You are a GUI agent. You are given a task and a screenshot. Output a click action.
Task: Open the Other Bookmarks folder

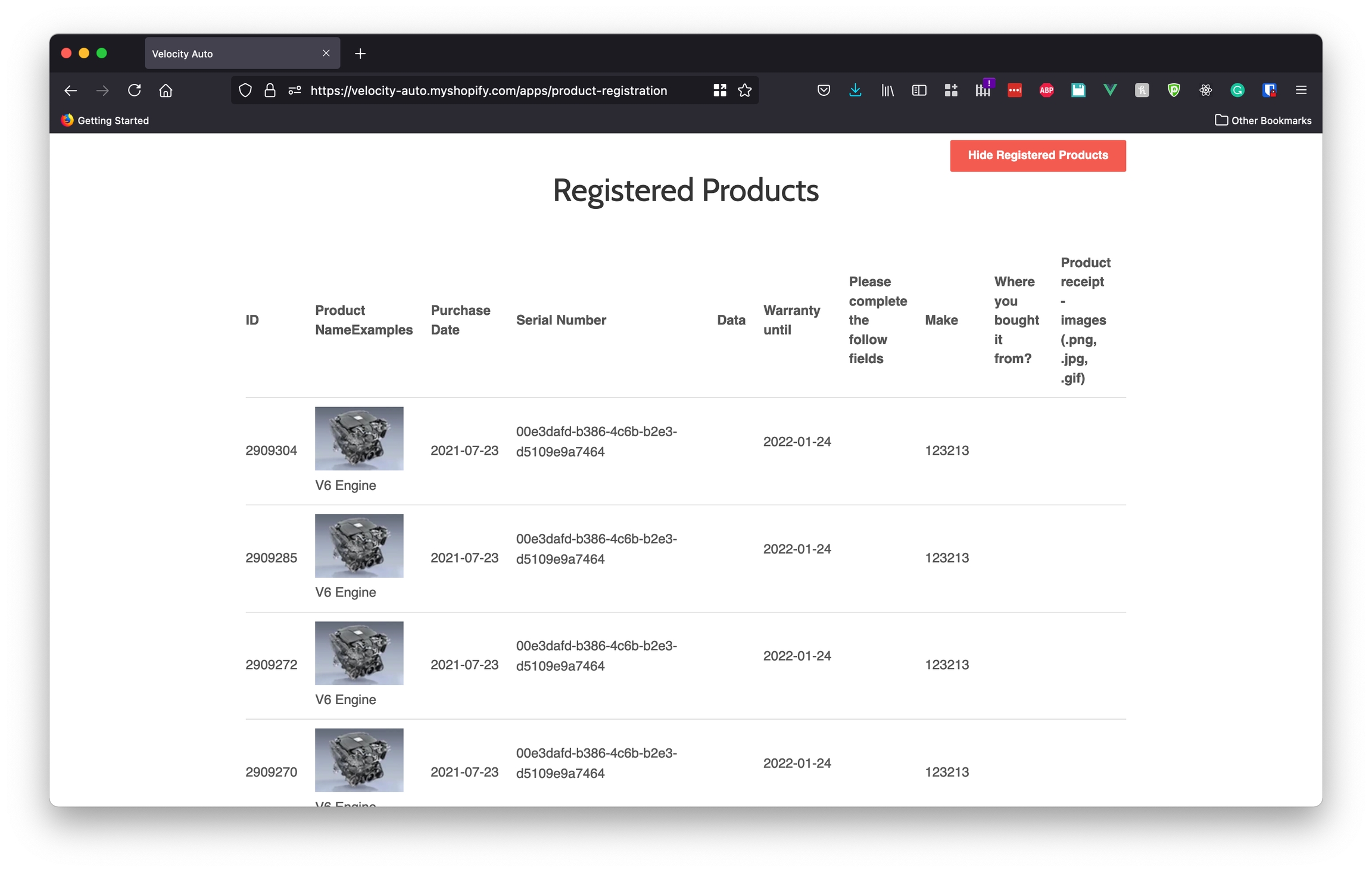pyautogui.click(x=1263, y=120)
